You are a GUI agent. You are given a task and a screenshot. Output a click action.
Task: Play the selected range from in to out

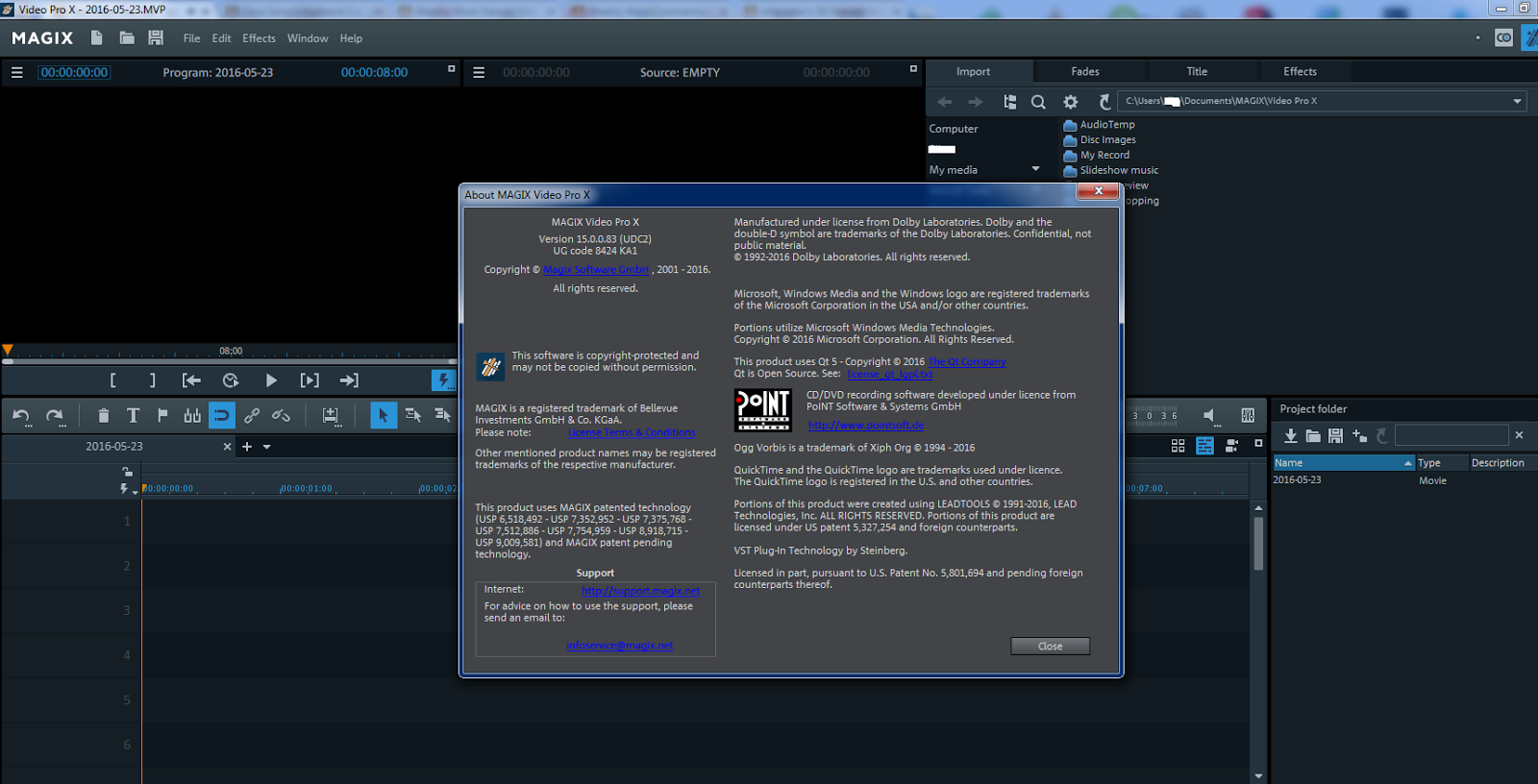[310, 380]
